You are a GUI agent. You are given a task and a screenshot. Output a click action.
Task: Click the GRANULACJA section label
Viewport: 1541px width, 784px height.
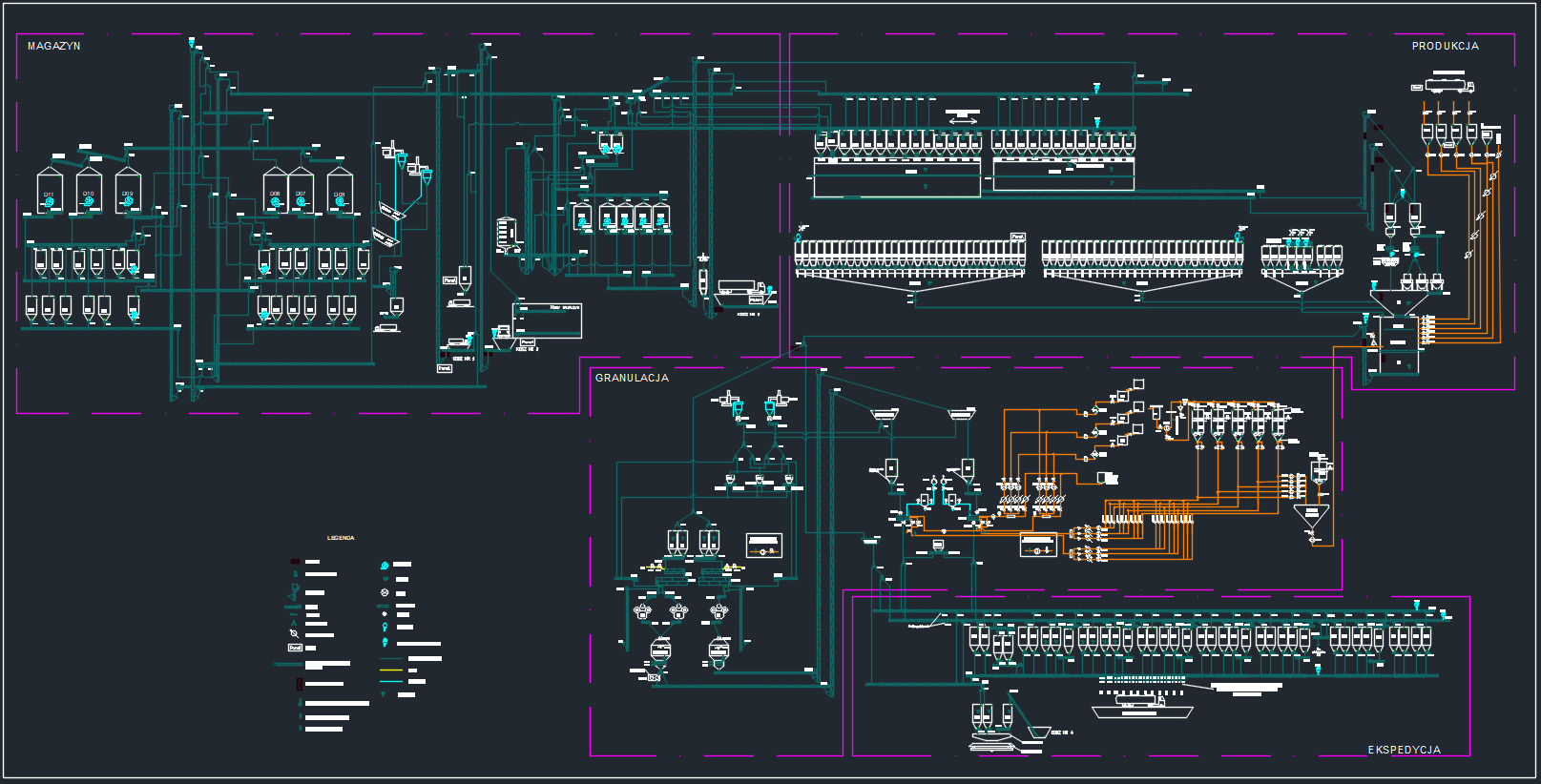(x=632, y=378)
